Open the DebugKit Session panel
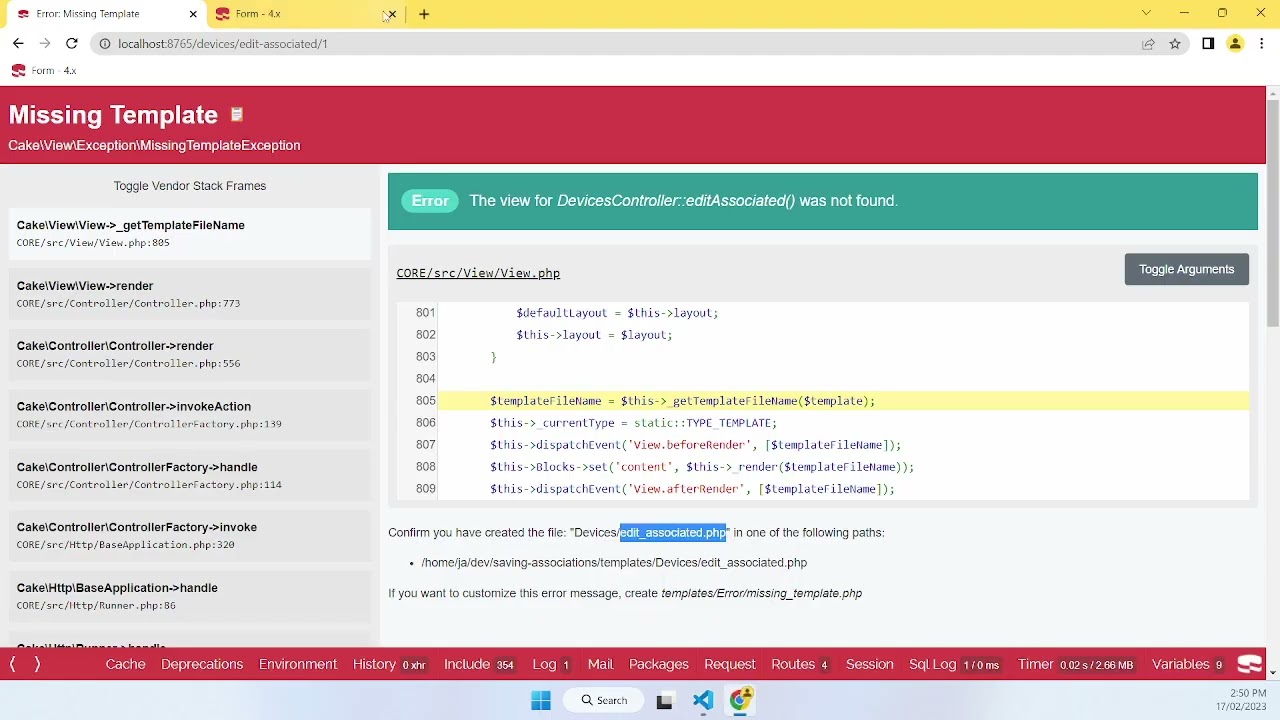The image size is (1280, 720). click(x=870, y=664)
